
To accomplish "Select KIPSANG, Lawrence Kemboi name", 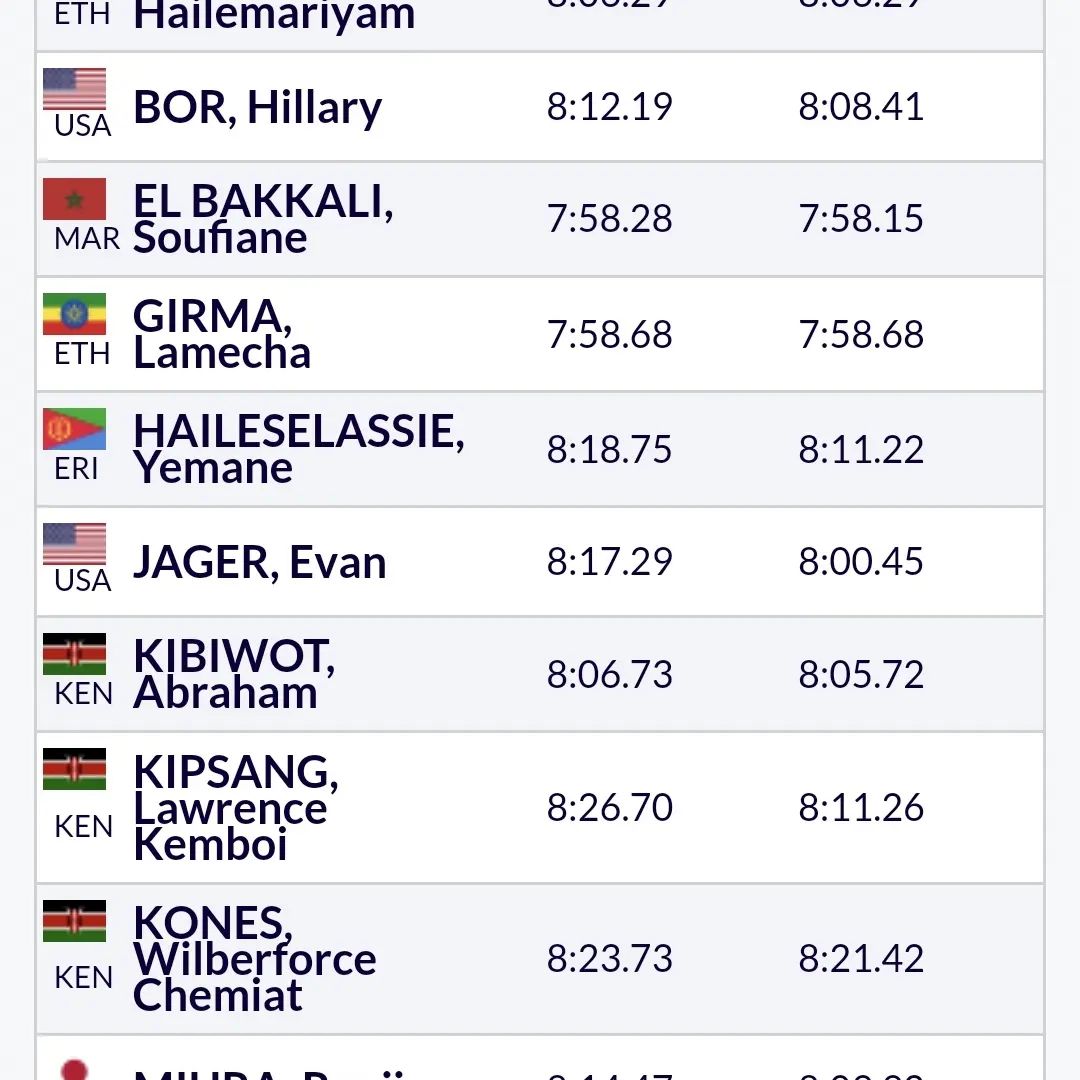I will pyautogui.click(x=235, y=807).
